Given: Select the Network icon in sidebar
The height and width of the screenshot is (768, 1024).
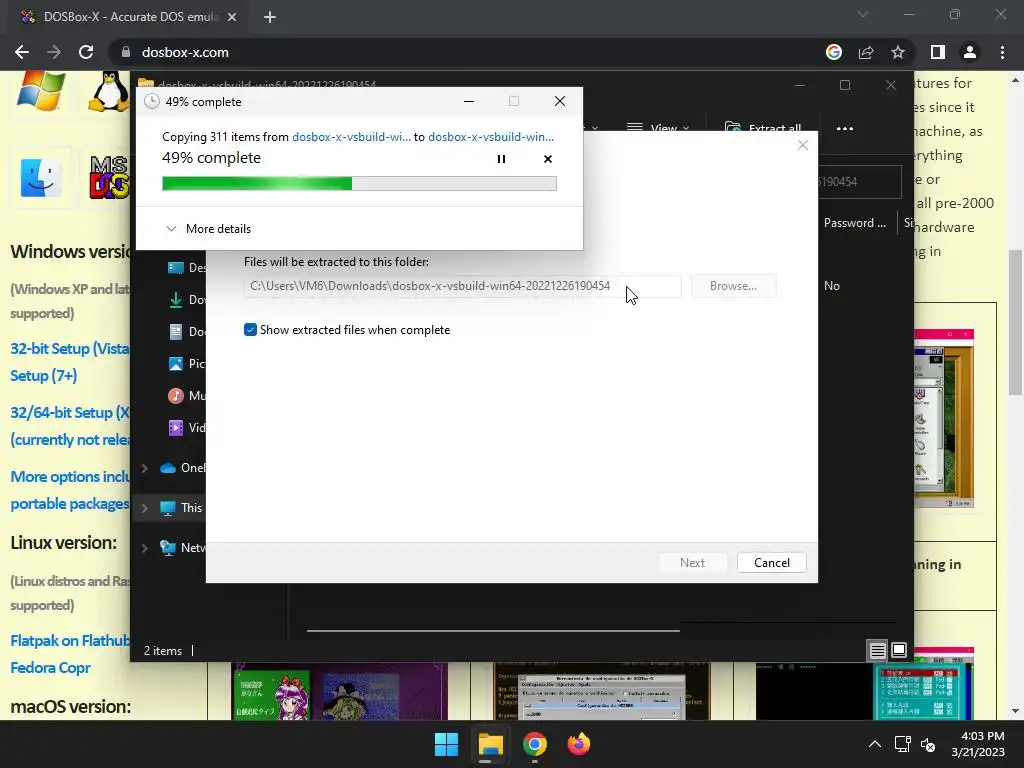Looking at the screenshot, I should pyautogui.click(x=168, y=548).
